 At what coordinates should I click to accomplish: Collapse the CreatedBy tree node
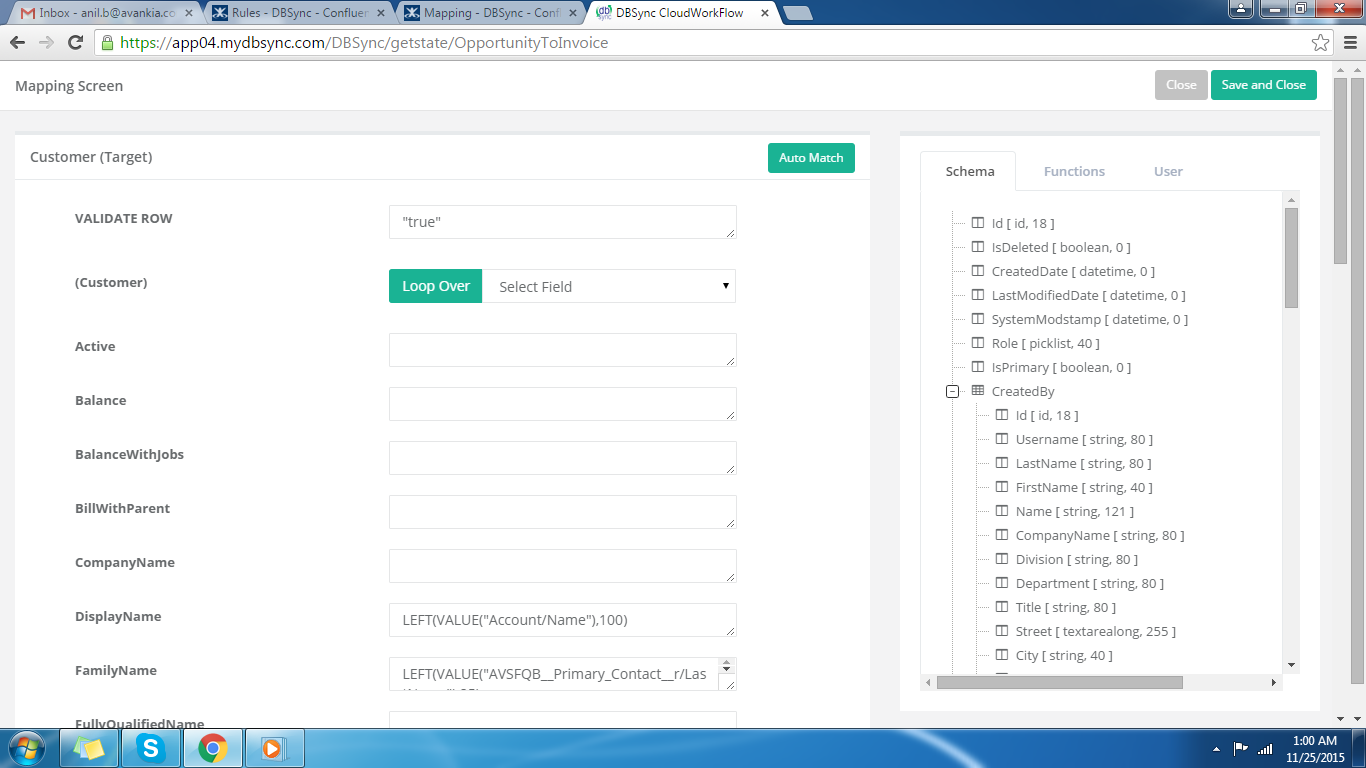click(x=953, y=392)
